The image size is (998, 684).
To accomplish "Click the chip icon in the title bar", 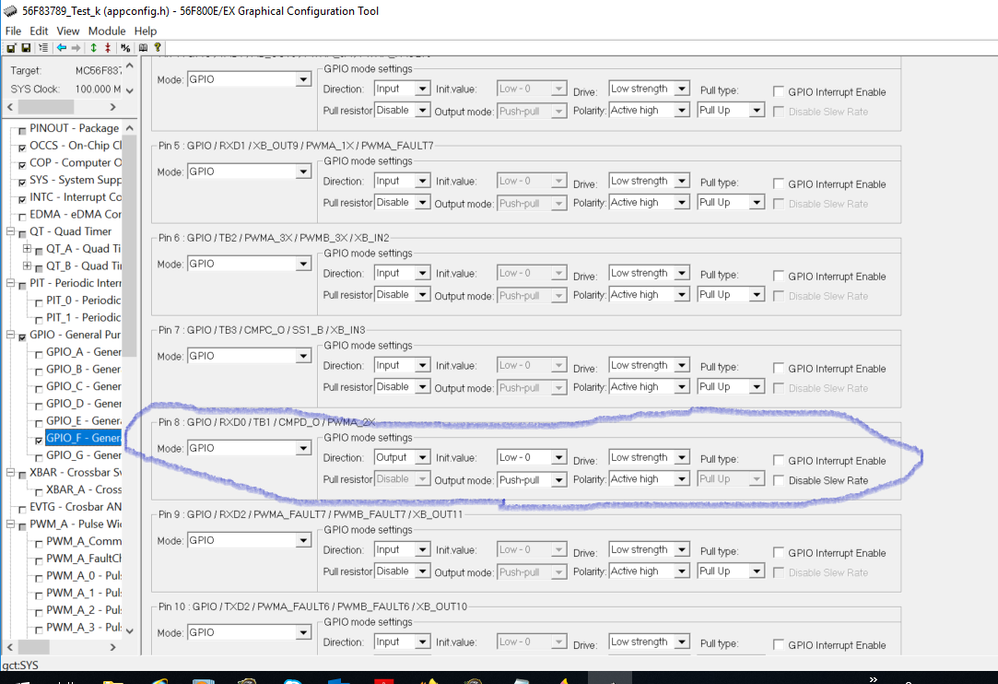I will 10,11.
